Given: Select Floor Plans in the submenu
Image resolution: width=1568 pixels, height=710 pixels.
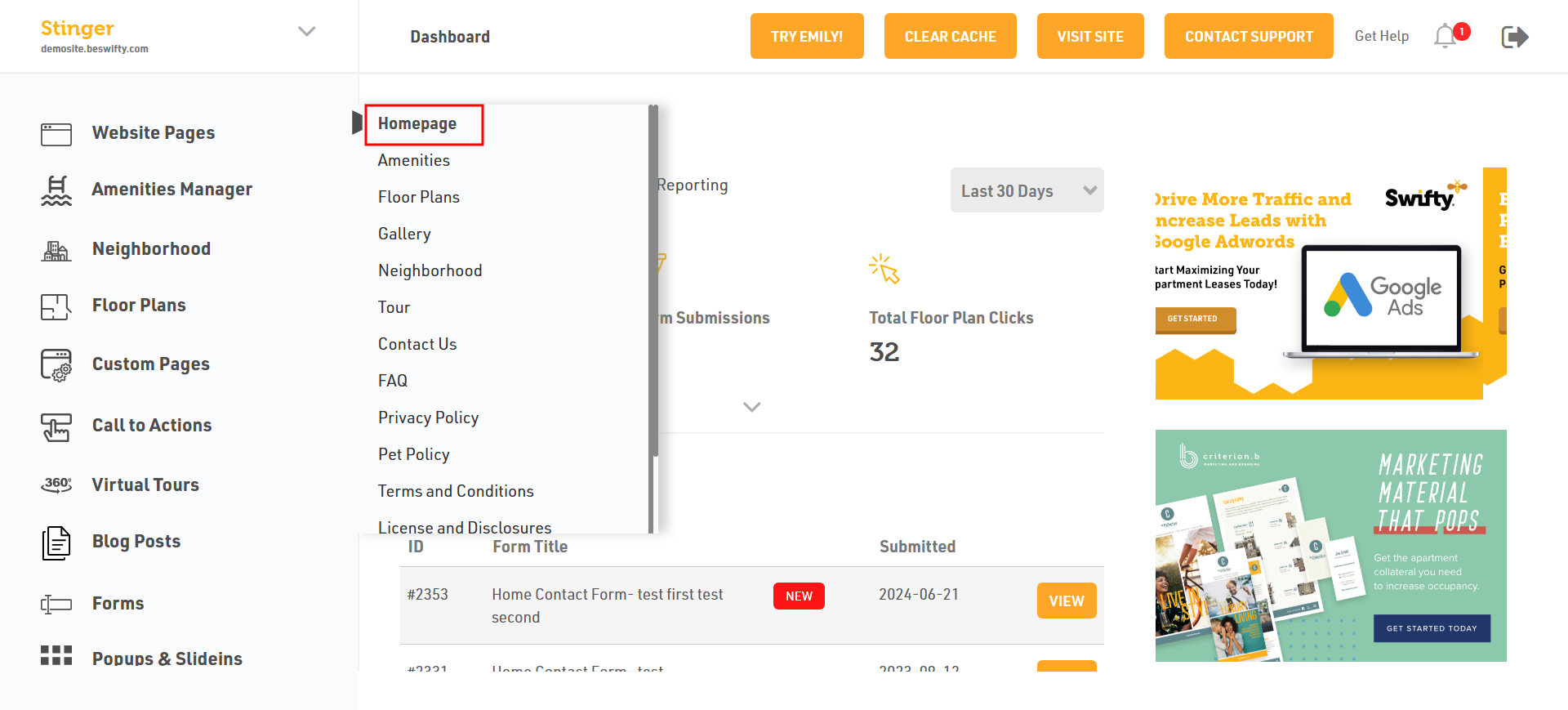Looking at the screenshot, I should pyautogui.click(x=419, y=197).
